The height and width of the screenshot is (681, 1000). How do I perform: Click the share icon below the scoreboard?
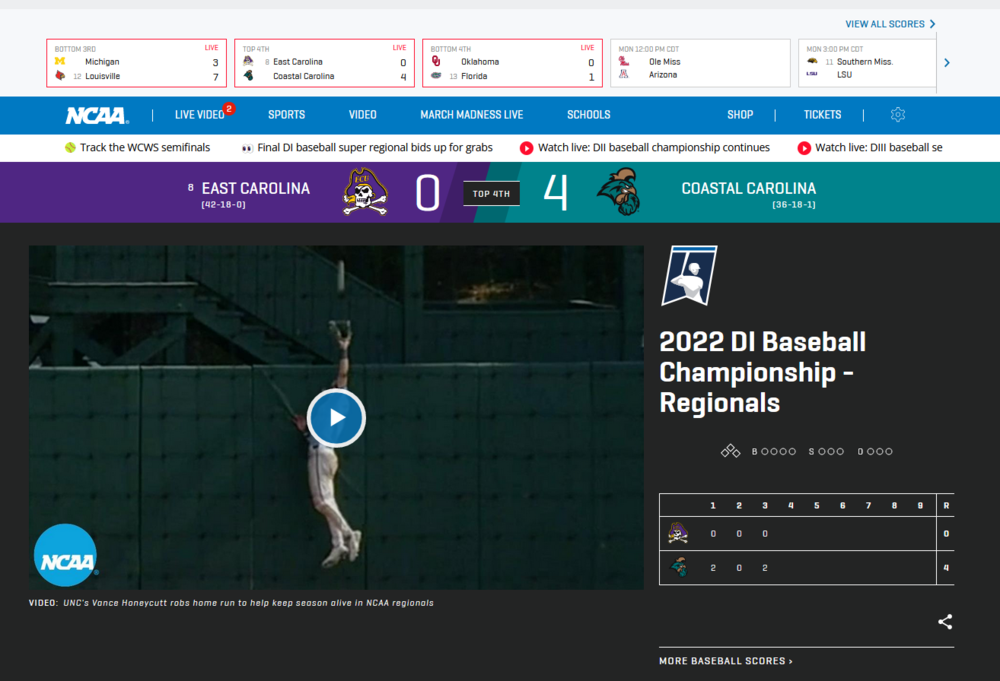pos(945,622)
